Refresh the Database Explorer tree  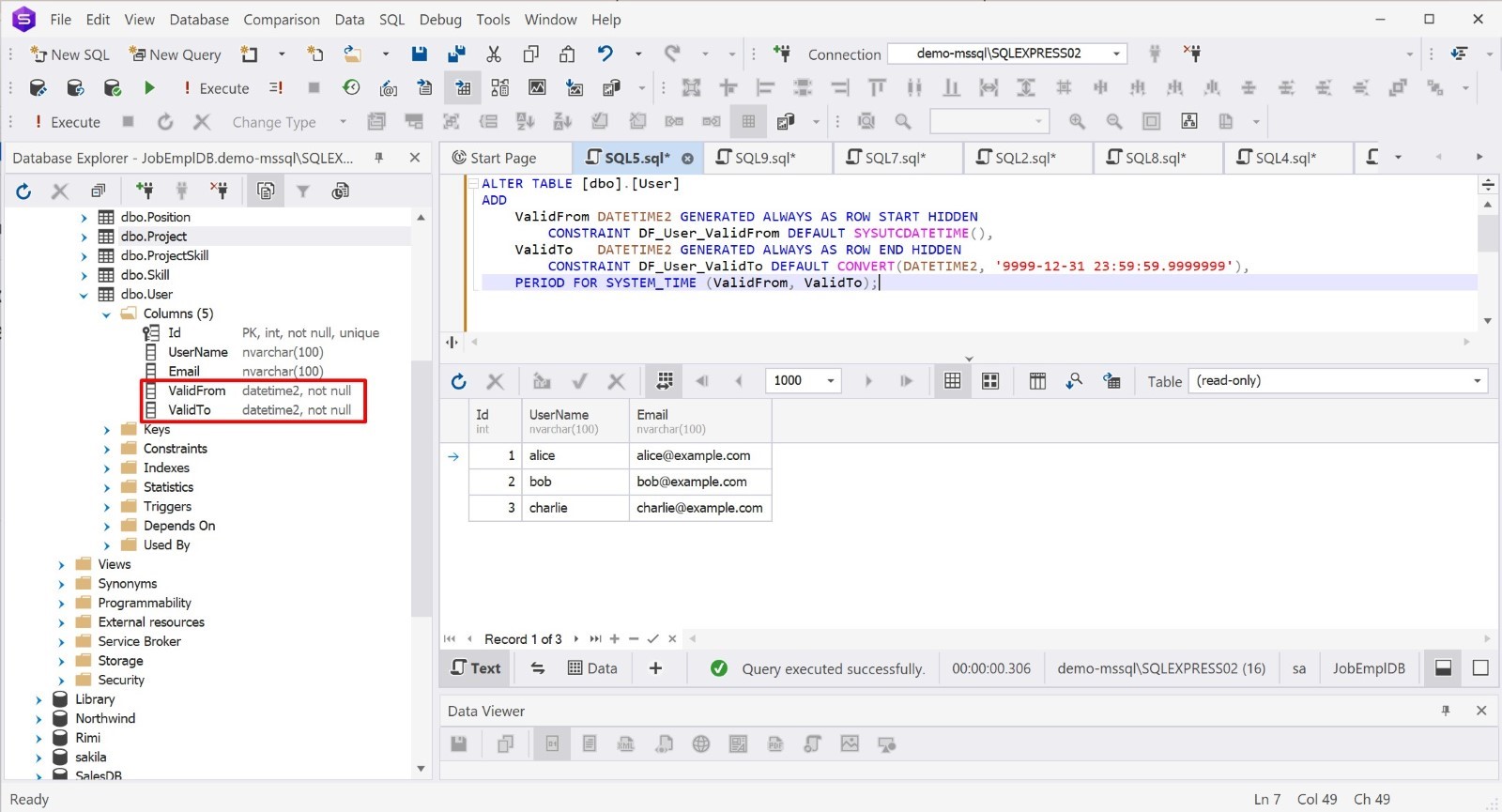coord(23,192)
